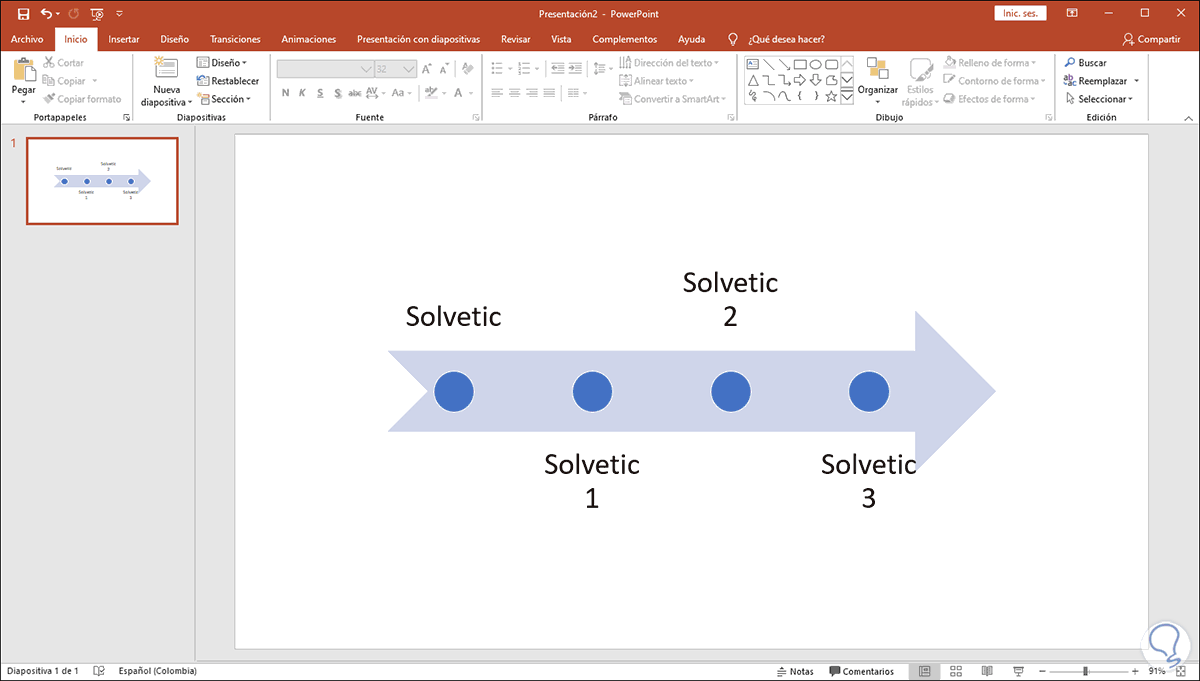Open the font name combo box
Screen dimensions: 1200x681
point(324,69)
